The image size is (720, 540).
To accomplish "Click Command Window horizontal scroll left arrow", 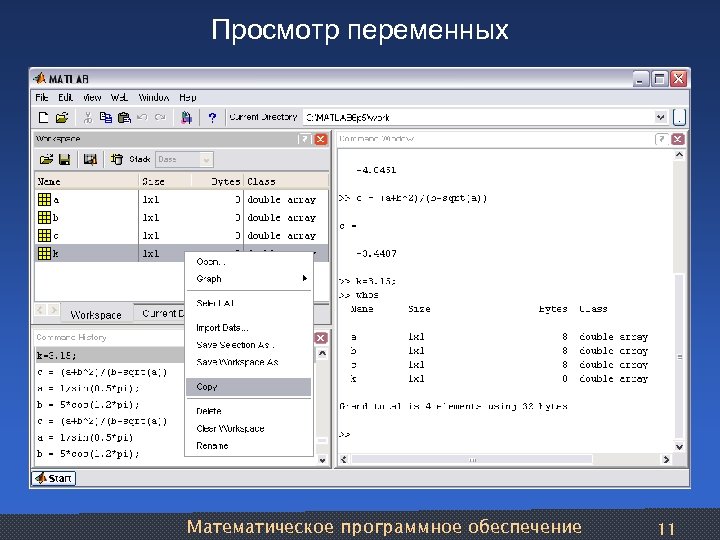I will pos(343,459).
